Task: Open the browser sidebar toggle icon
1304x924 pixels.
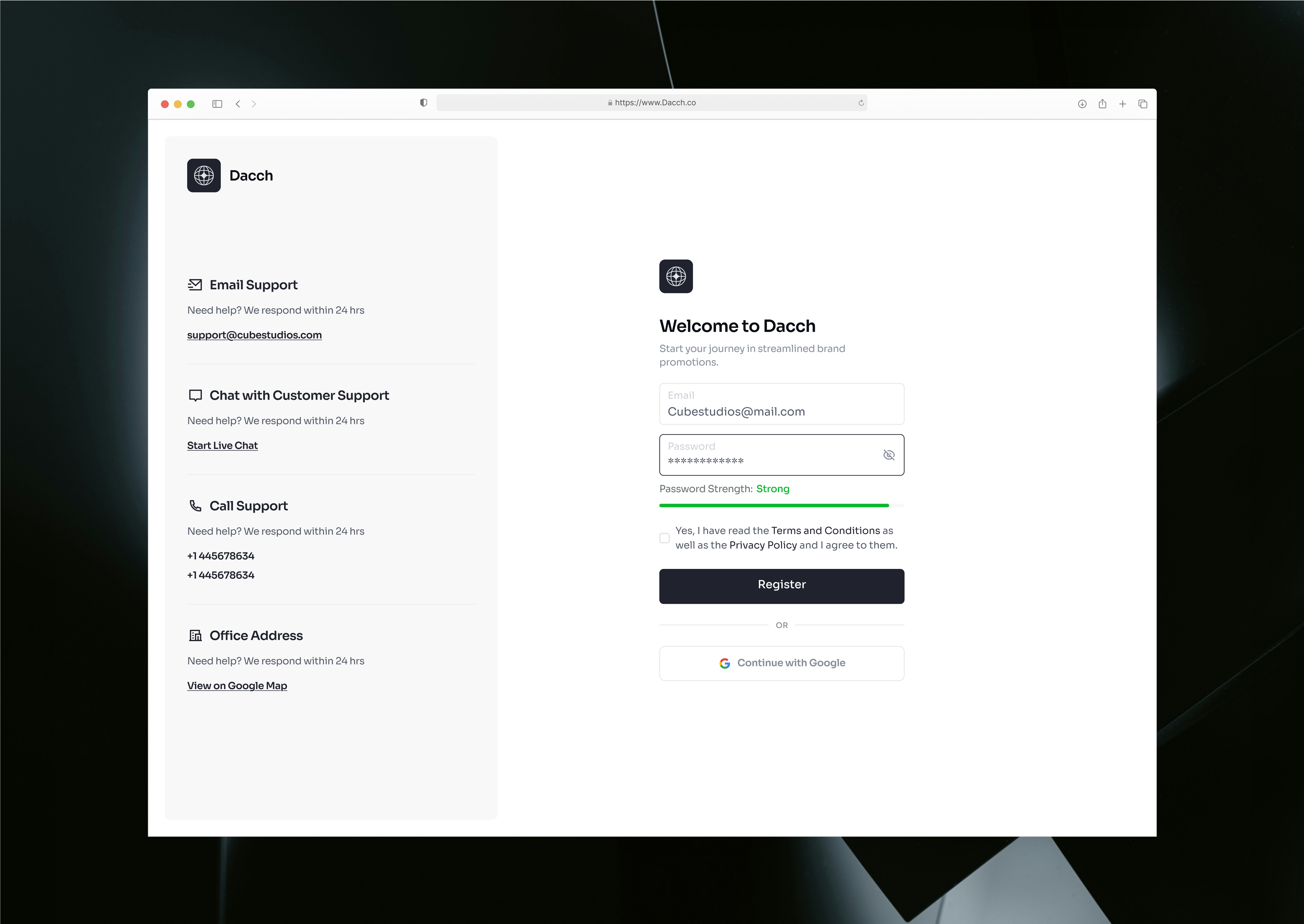Action: pos(217,104)
